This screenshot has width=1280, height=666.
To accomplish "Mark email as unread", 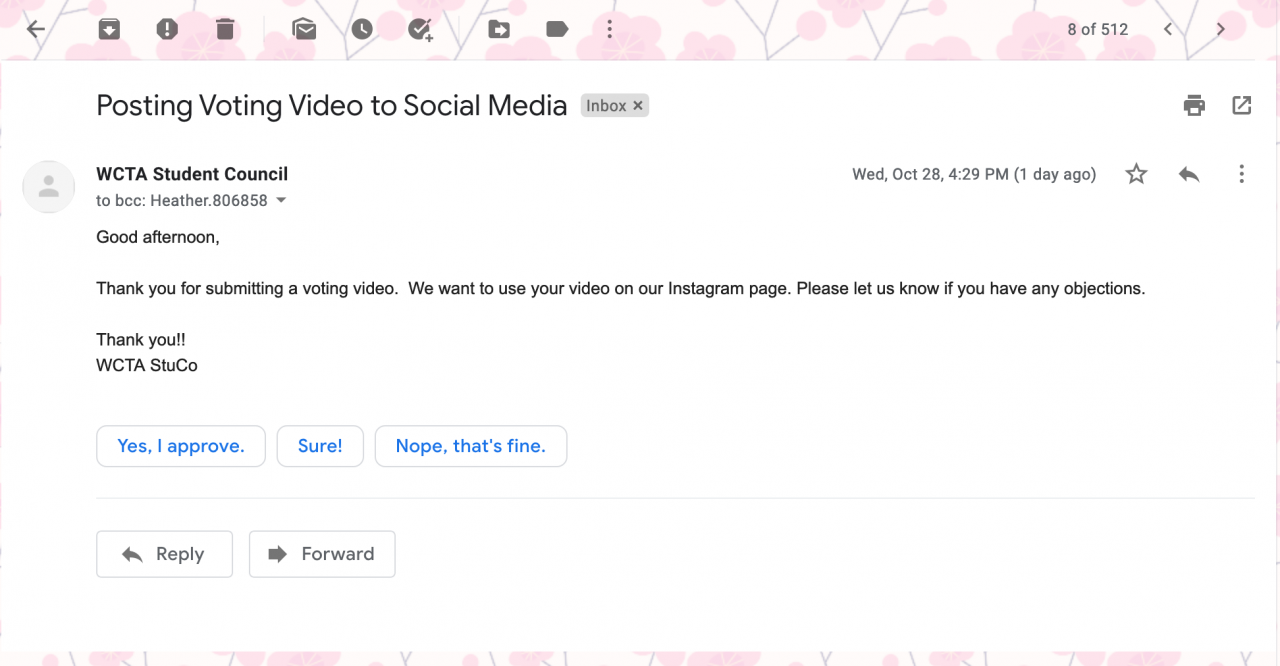I will pos(304,29).
